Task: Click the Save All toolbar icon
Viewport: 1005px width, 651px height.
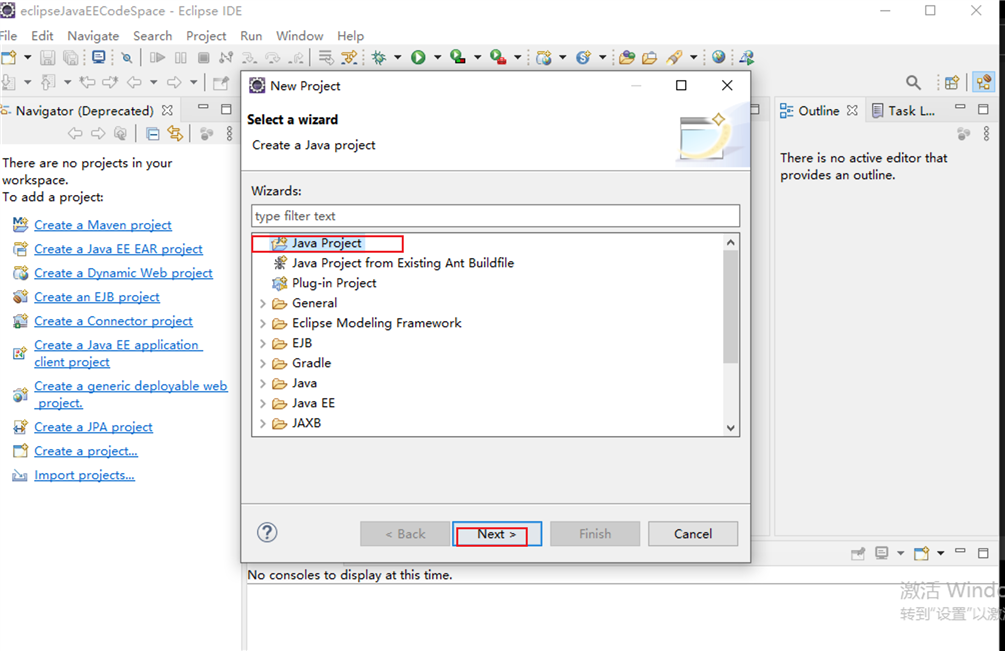Action: [x=71, y=58]
